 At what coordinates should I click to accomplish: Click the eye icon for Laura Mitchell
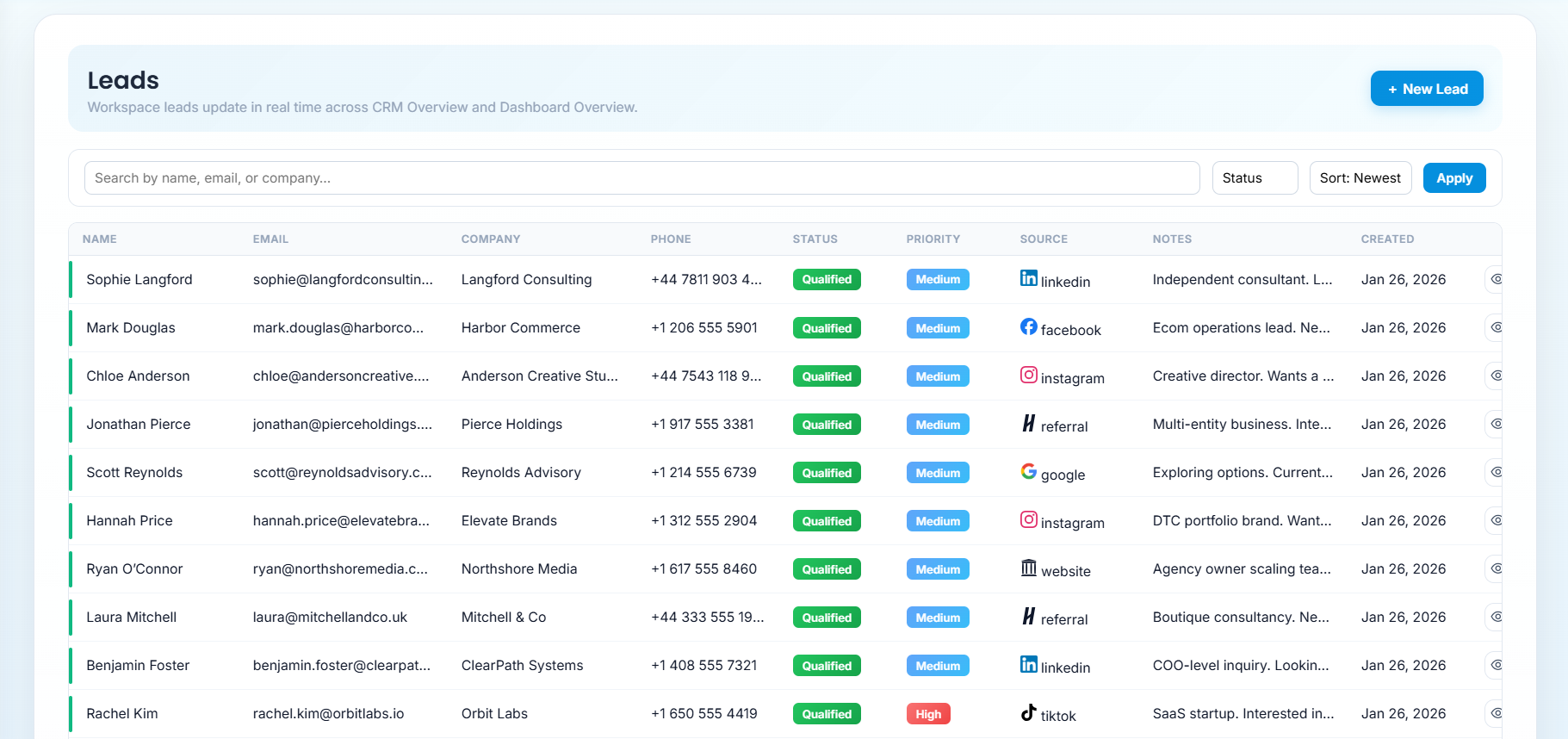[x=1496, y=617]
